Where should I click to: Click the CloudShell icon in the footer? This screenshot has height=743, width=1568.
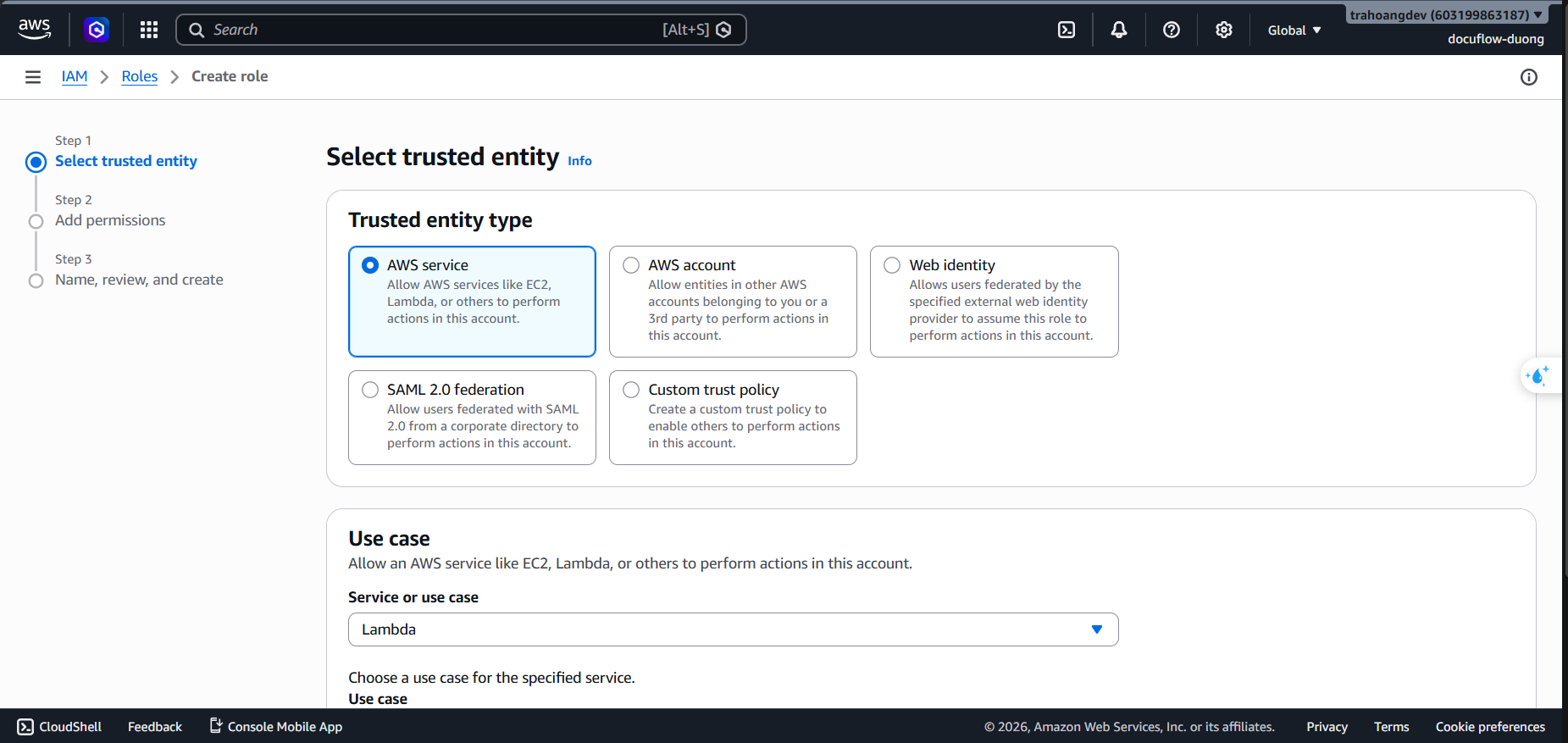tap(25, 727)
